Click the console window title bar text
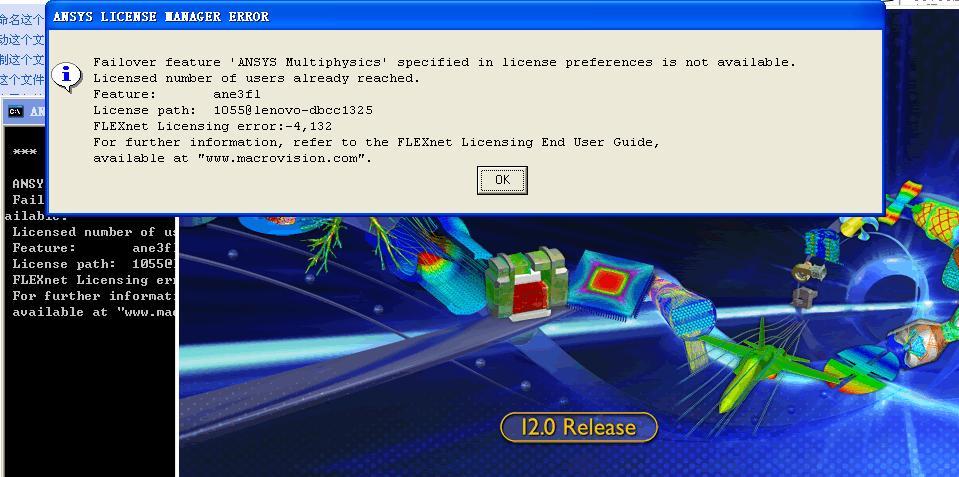This screenshot has width=959, height=477. click(x=37, y=112)
